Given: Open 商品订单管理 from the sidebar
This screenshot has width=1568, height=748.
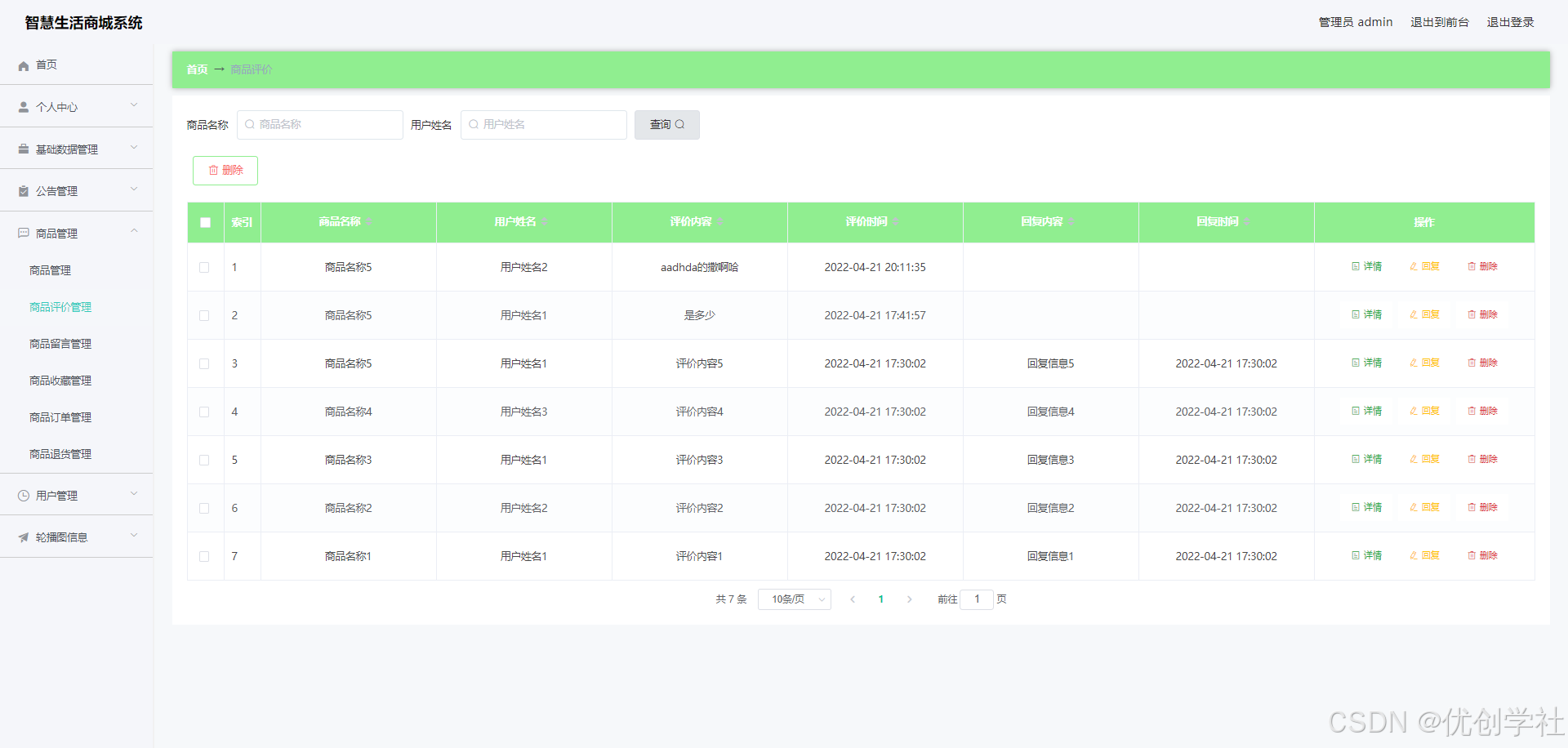Looking at the screenshot, I should pyautogui.click(x=59, y=416).
